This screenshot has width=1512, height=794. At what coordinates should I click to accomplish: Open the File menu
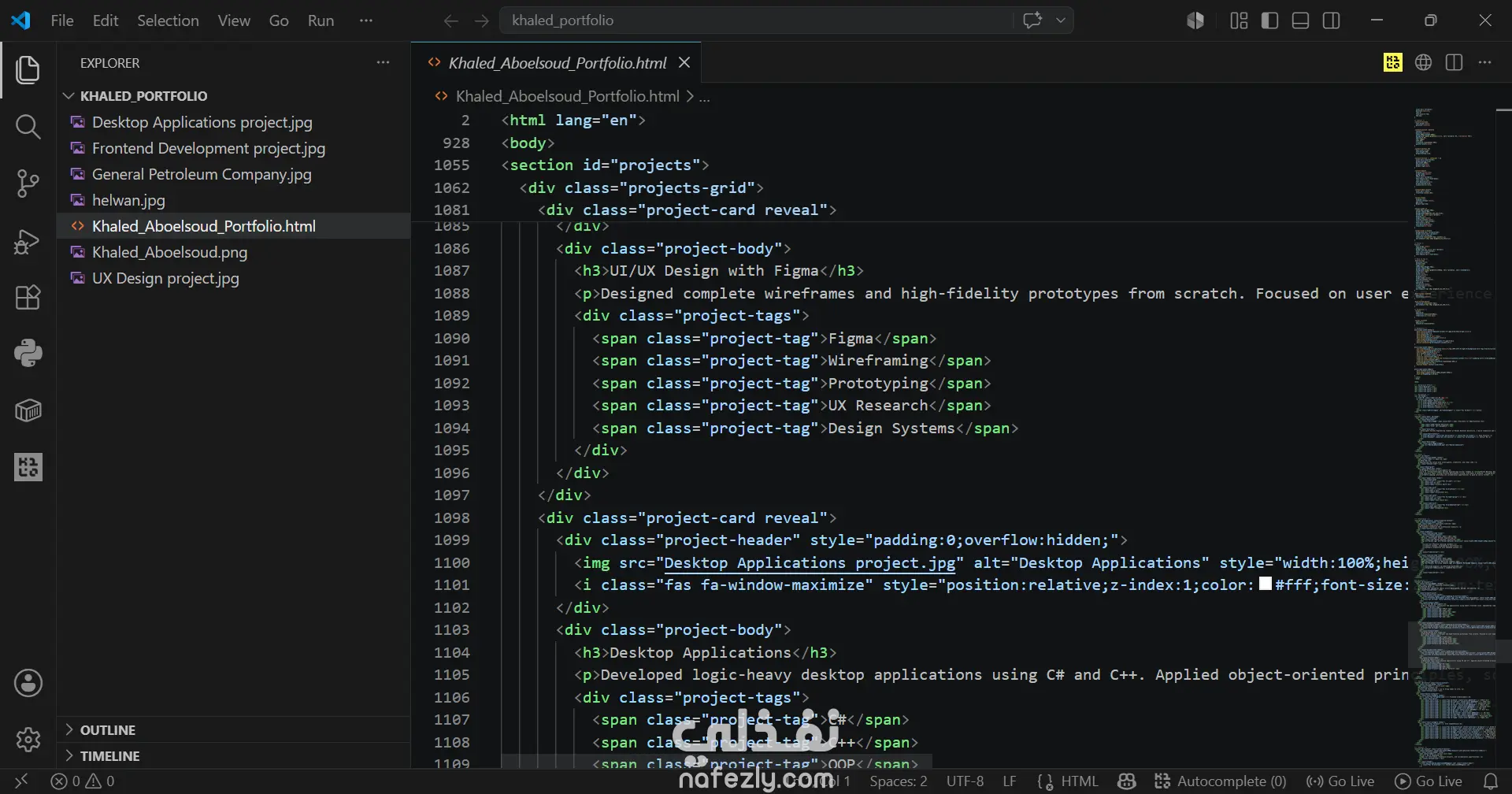pos(62,20)
